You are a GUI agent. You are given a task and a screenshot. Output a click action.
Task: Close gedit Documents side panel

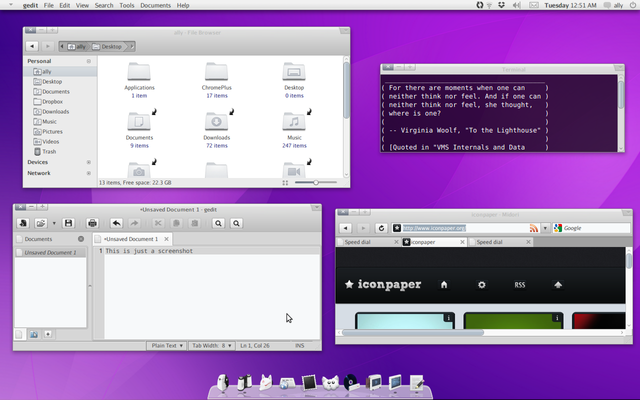coord(81,239)
